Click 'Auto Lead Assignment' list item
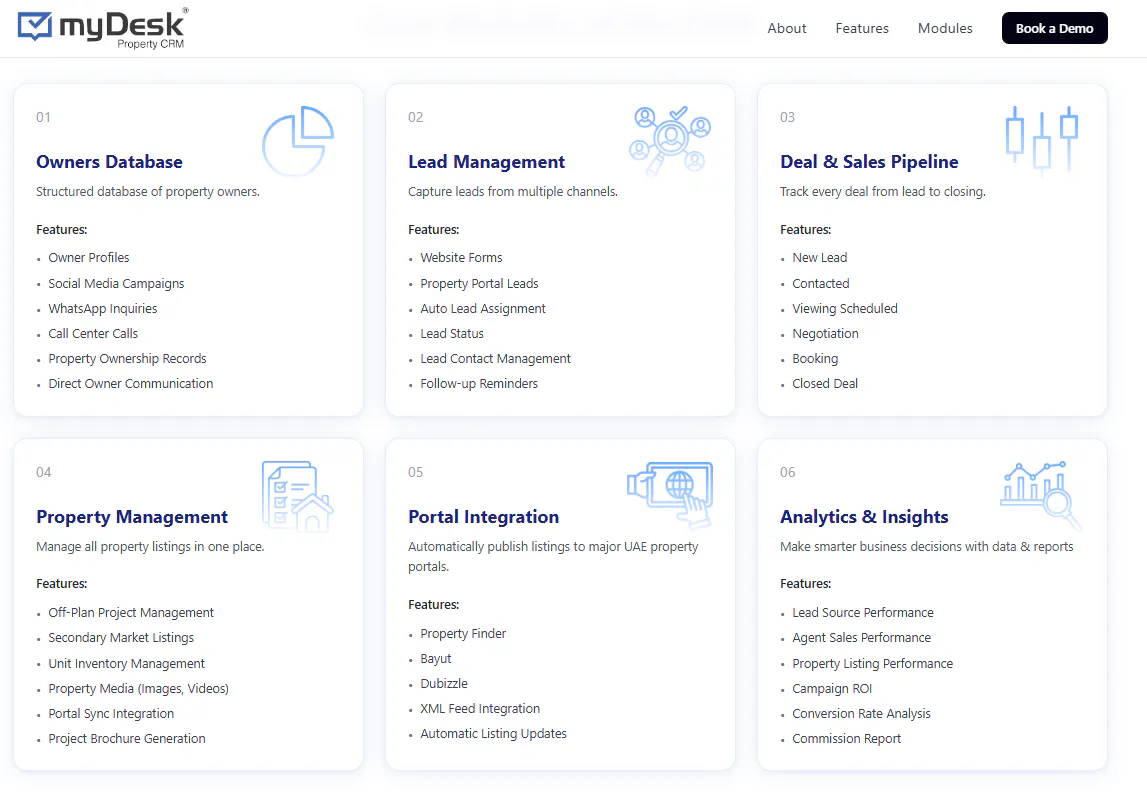The width and height of the screenshot is (1147, 797). tap(483, 309)
